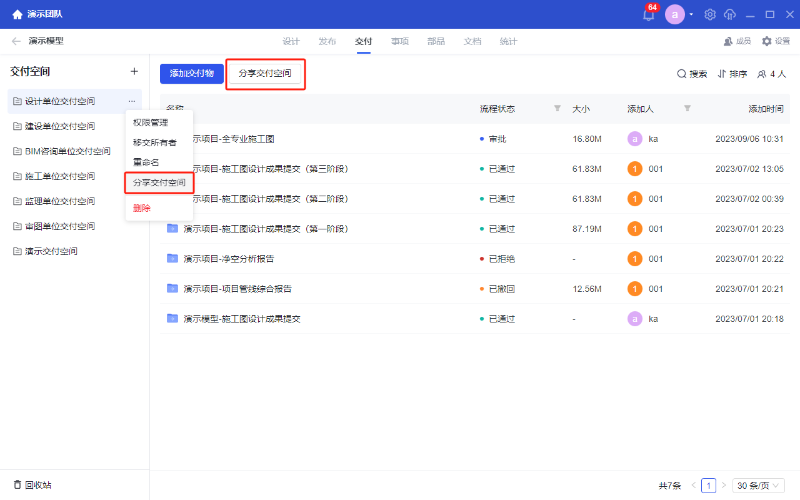This screenshot has height=500, width=800.
Task: Open the 回收站 recycle bin
Action: pyautogui.click(x=33, y=485)
